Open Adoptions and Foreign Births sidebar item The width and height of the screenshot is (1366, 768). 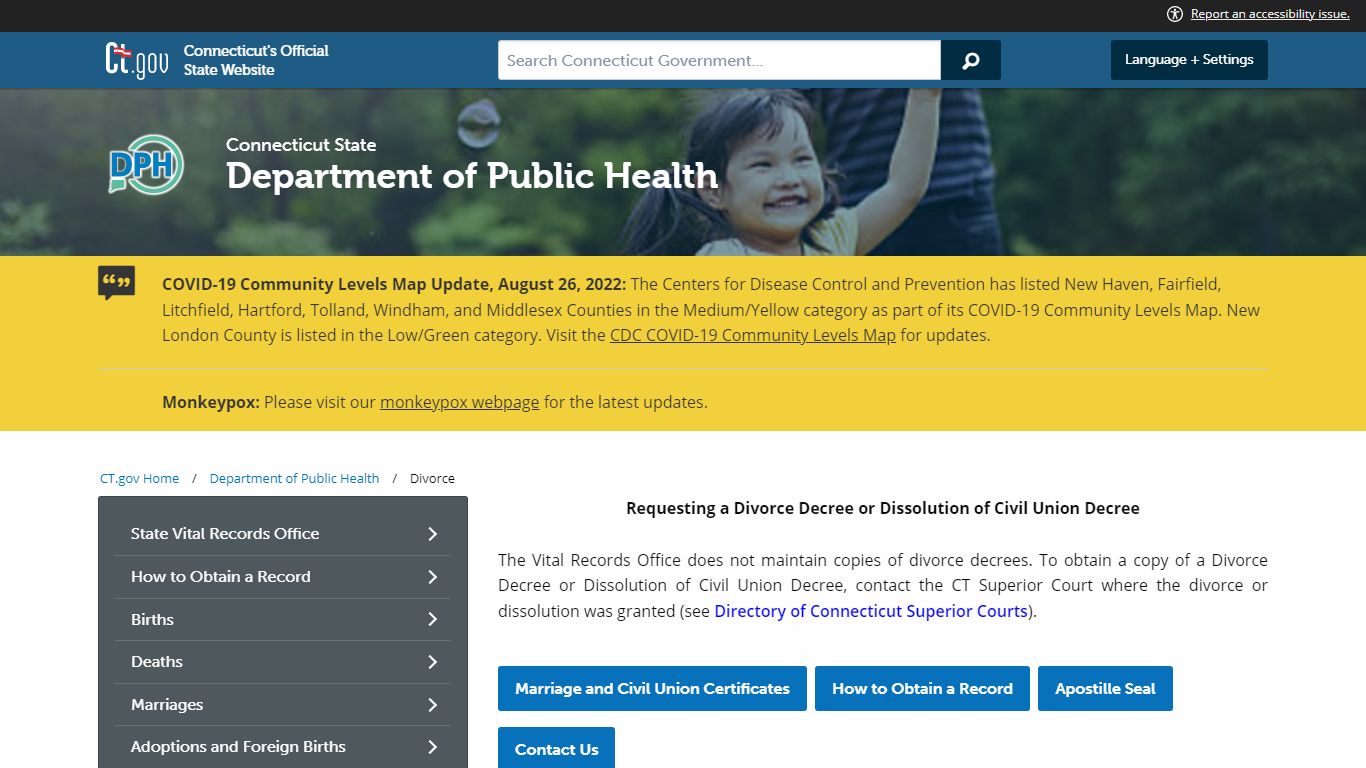pos(283,747)
